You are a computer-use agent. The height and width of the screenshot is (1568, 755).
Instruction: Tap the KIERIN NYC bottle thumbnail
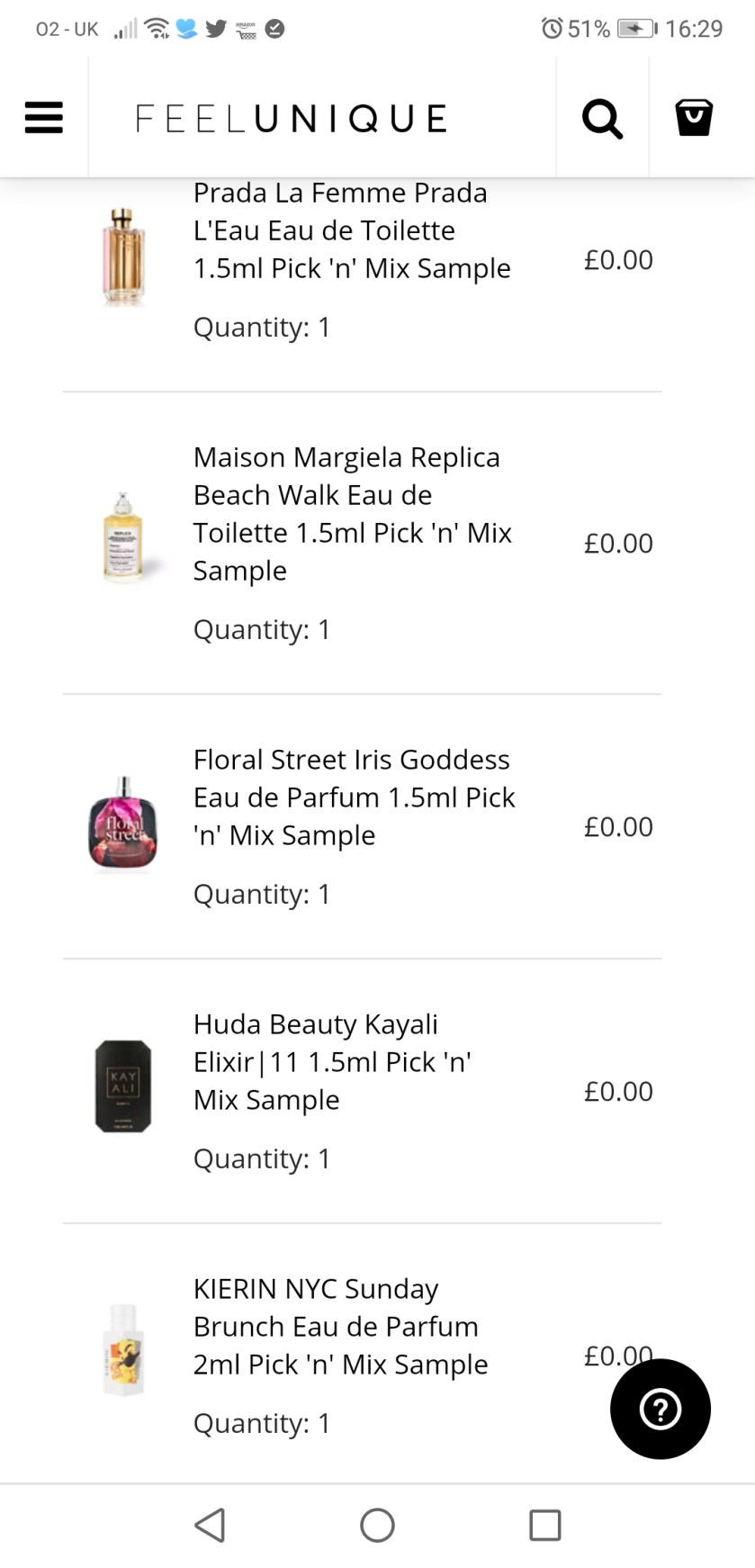tap(123, 1350)
